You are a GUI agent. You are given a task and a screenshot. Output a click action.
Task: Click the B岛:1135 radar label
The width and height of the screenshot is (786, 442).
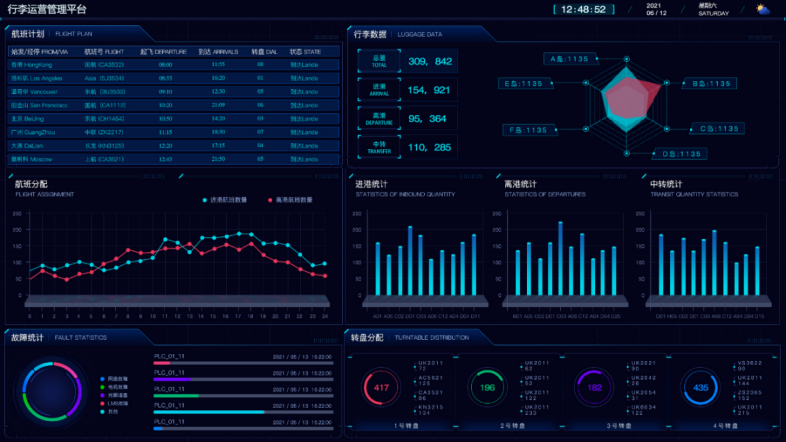(x=710, y=84)
